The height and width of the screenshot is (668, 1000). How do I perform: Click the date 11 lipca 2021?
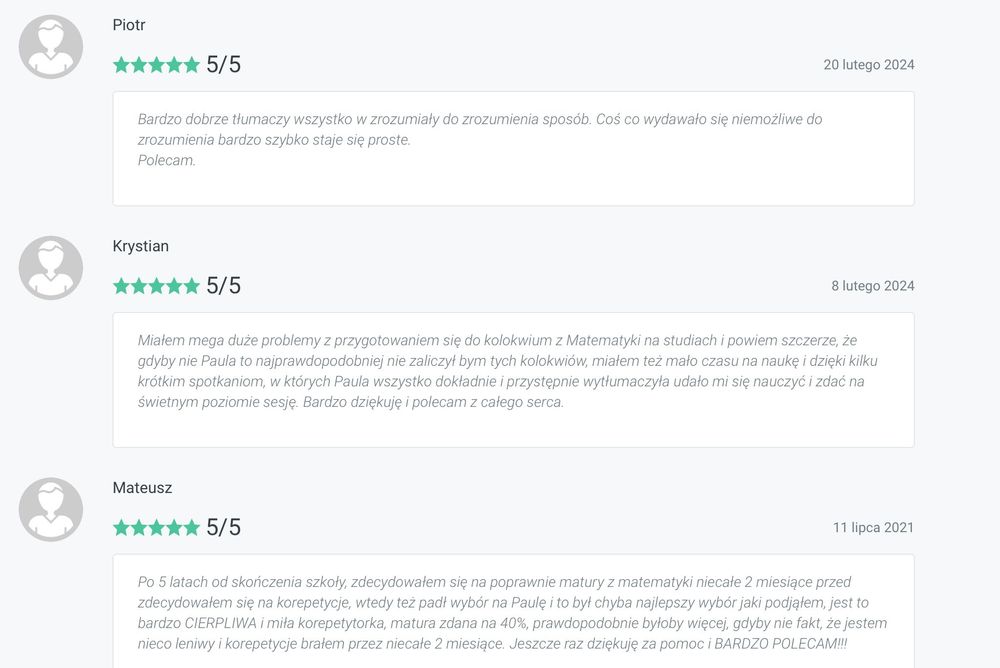point(873,528)
